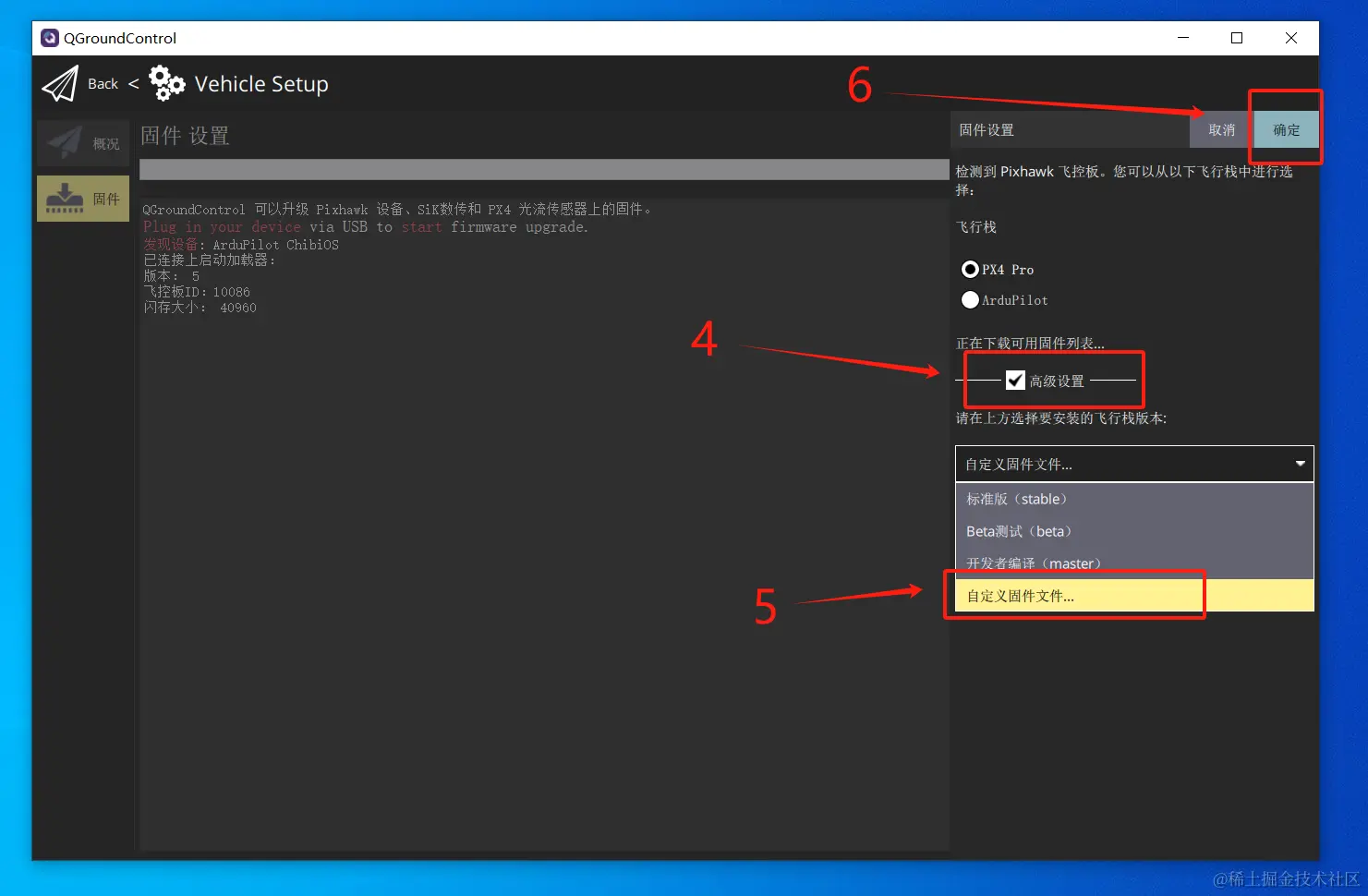
Task: Click the firmware upgrade progress bar
Action: (x=544, y=169)
